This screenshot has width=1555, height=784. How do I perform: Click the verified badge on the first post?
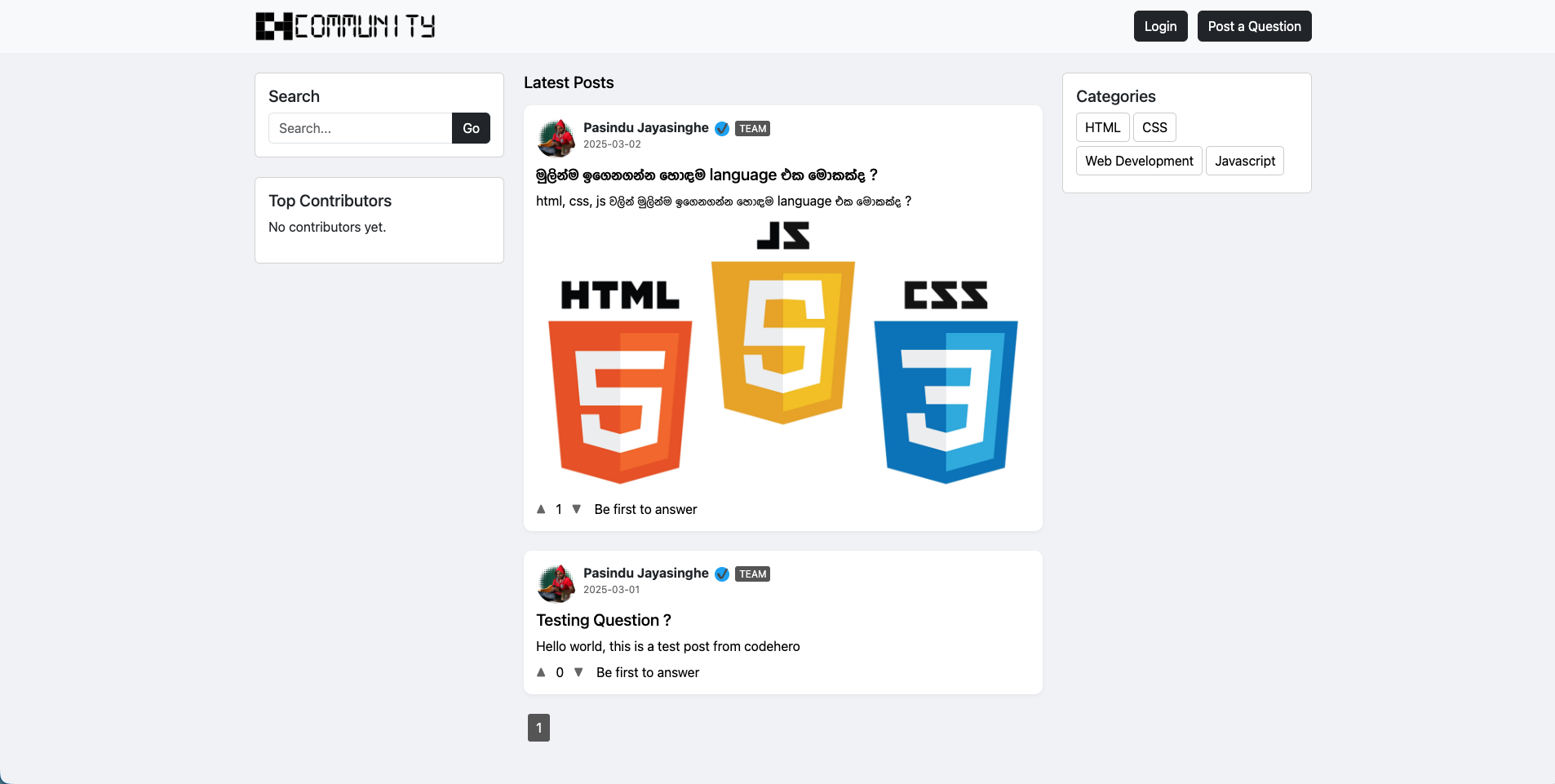pos(722,129)
